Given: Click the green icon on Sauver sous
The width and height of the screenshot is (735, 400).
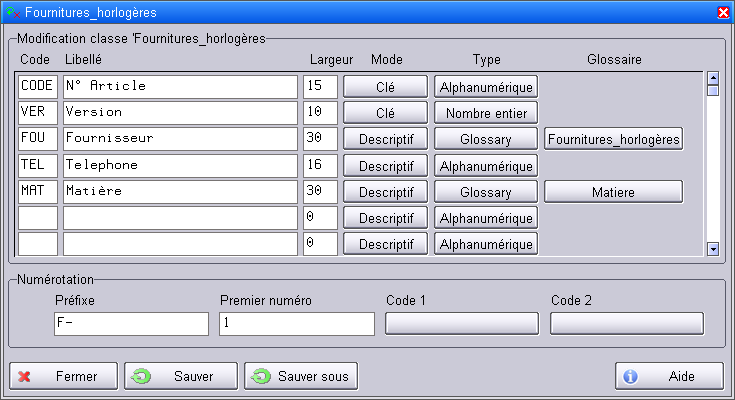Looking at the screenshot, I should (x=261, y=377).
